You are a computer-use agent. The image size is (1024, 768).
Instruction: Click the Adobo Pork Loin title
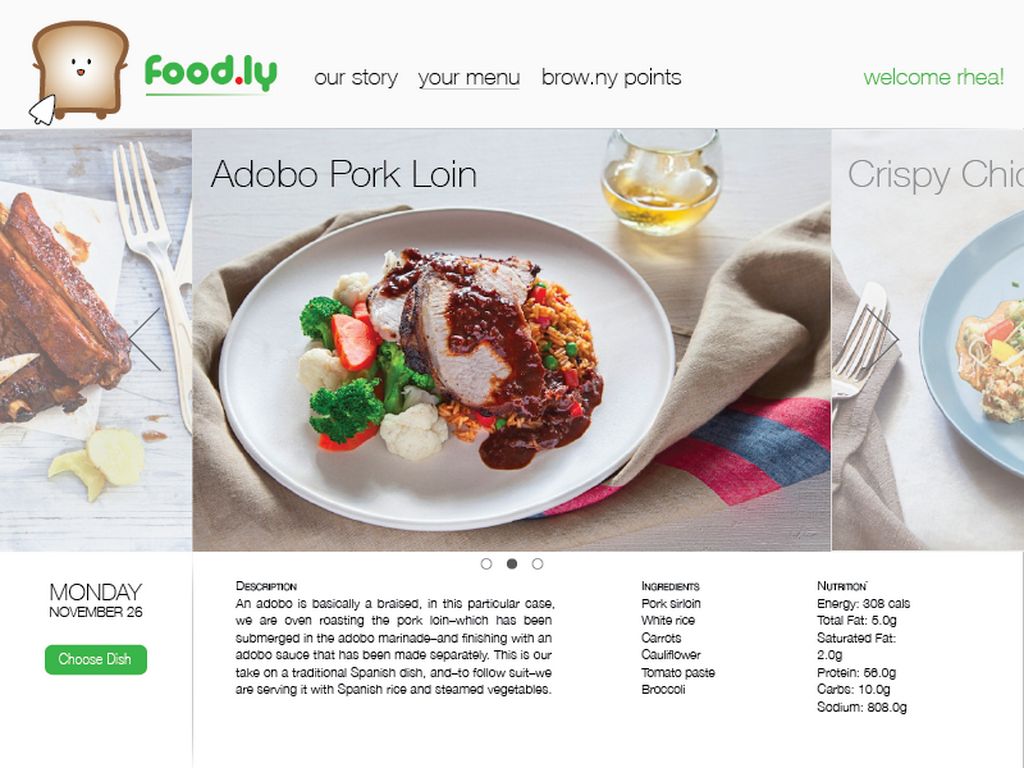click(344, 174)
